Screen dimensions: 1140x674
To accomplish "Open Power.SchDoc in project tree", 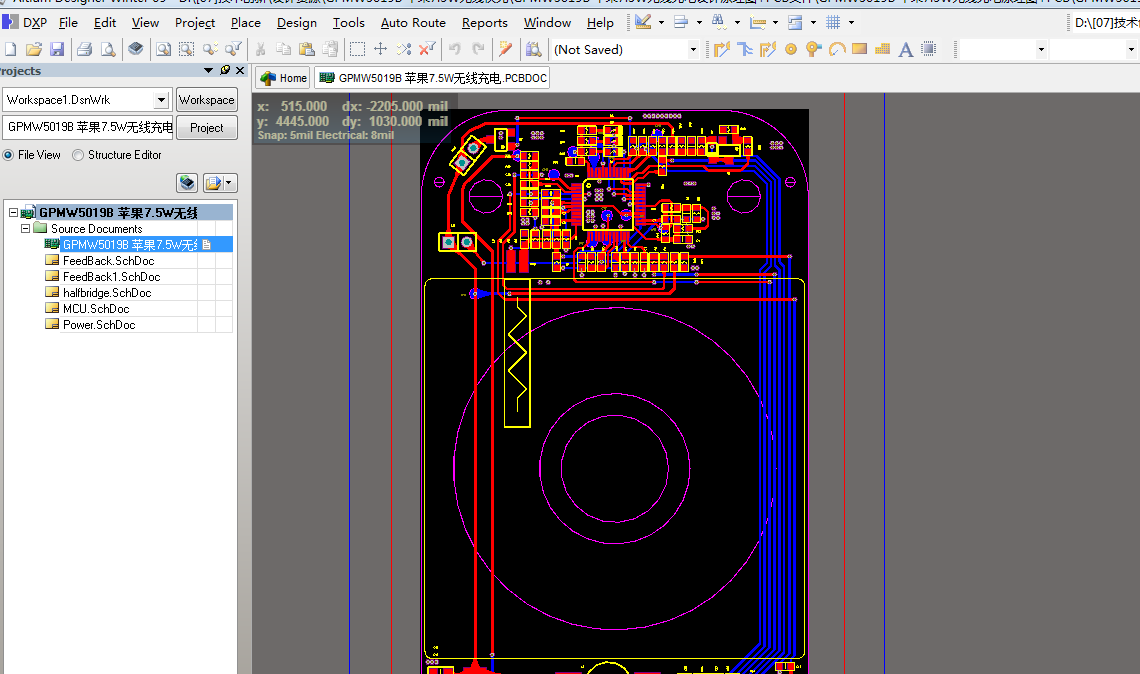I will [x=99, y=324].
